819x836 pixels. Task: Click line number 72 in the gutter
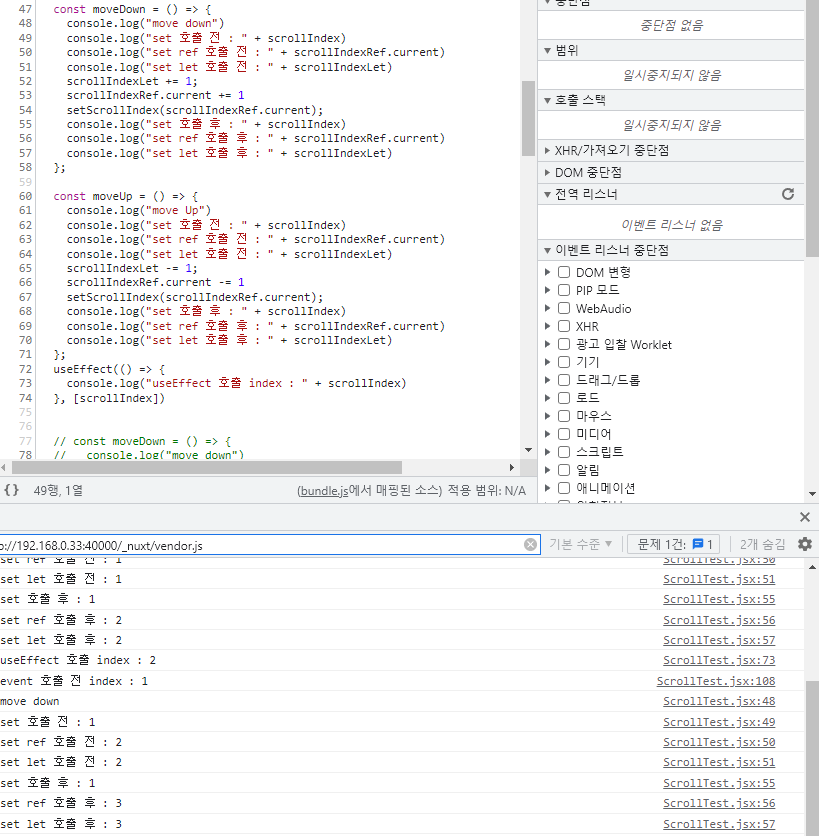point(25,369)
